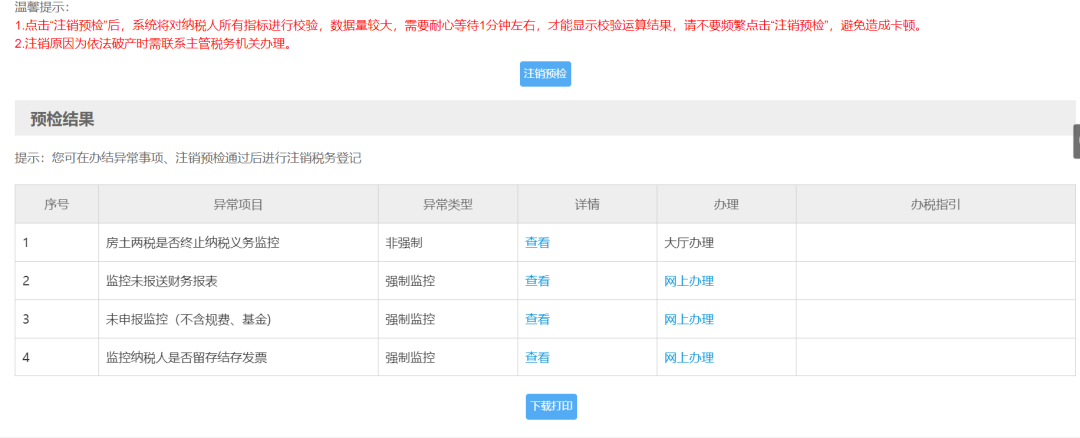The image size is (1080, 438).
Task: Select the 办税指引 column header
Action: (935, 204)
